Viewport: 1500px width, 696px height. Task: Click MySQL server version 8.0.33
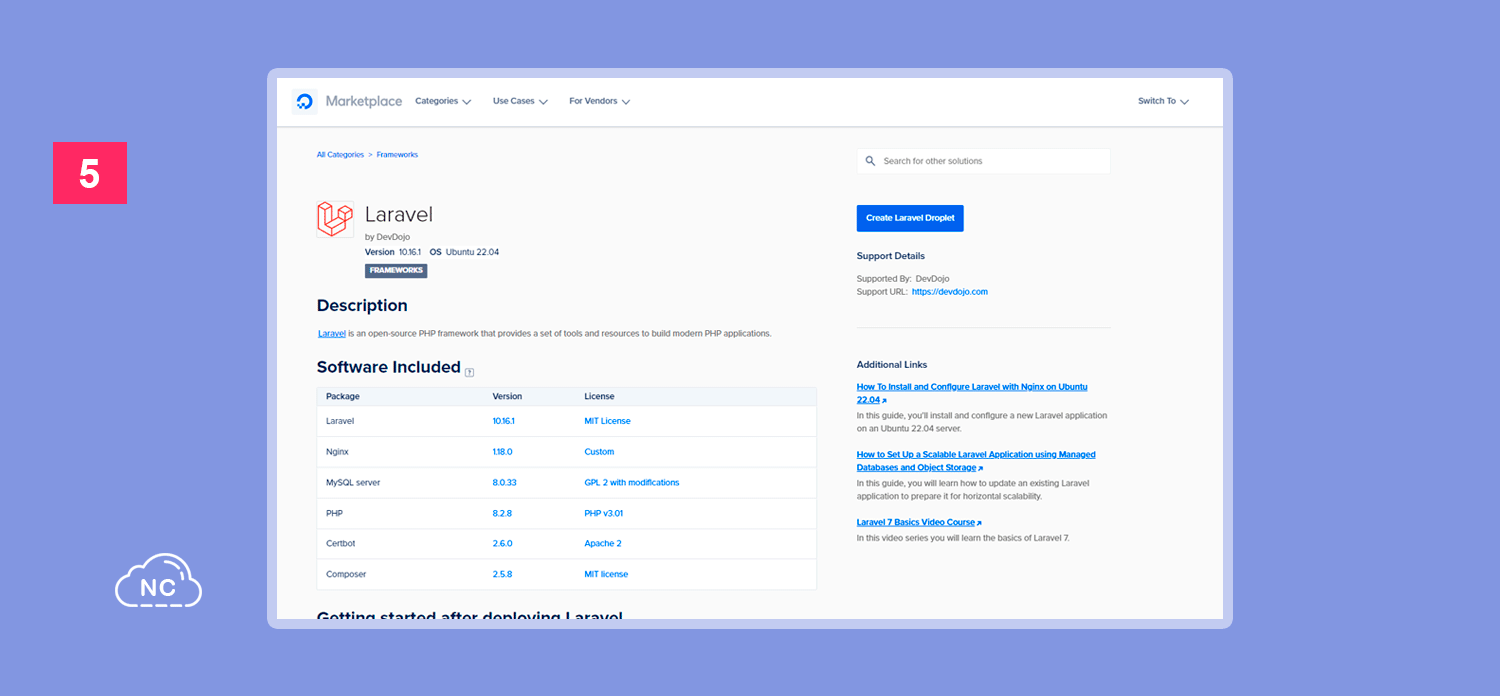coord(504,482)
